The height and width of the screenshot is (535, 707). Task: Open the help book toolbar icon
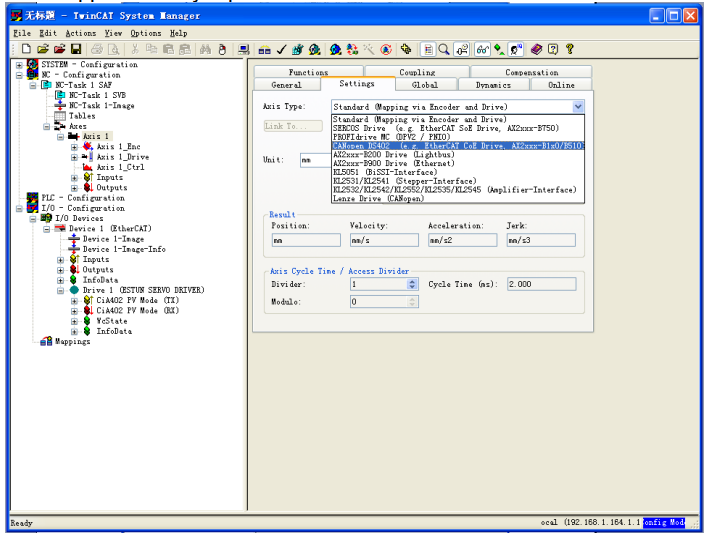(536, 50)
